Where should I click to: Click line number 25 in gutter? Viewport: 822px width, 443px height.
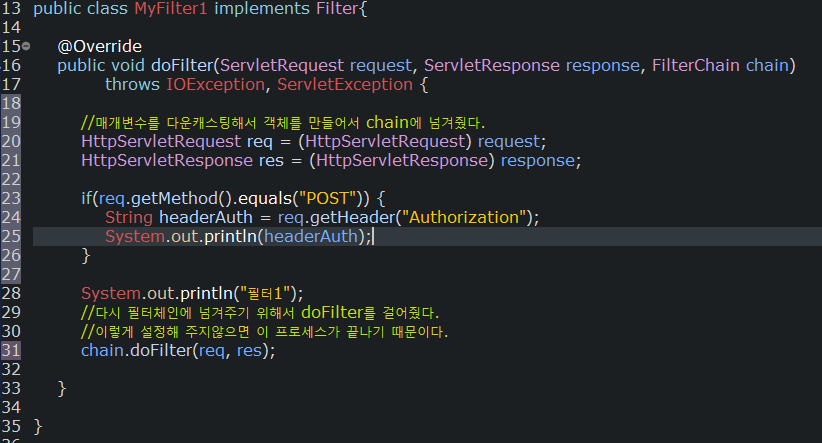point(11,236)
